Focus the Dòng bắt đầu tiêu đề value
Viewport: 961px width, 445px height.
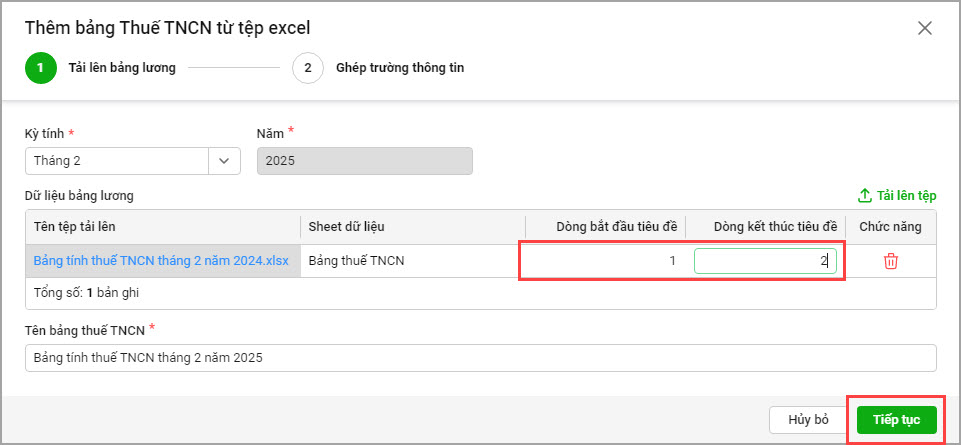click(x=603, y=261)
